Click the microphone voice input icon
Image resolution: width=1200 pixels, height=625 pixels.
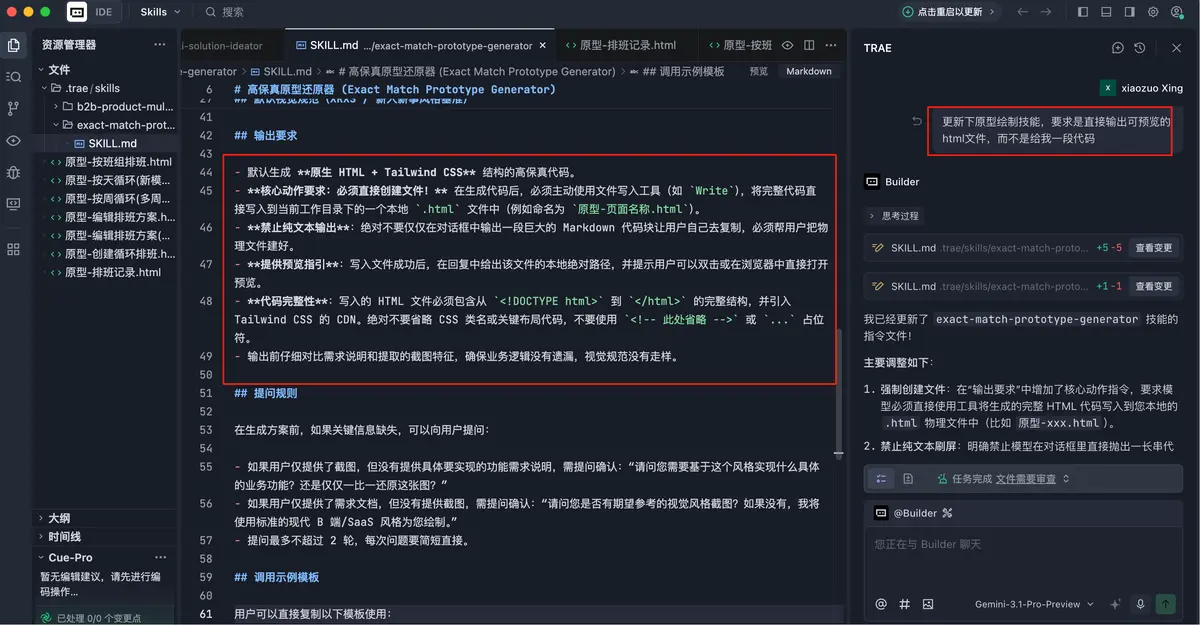point(1140,604)
